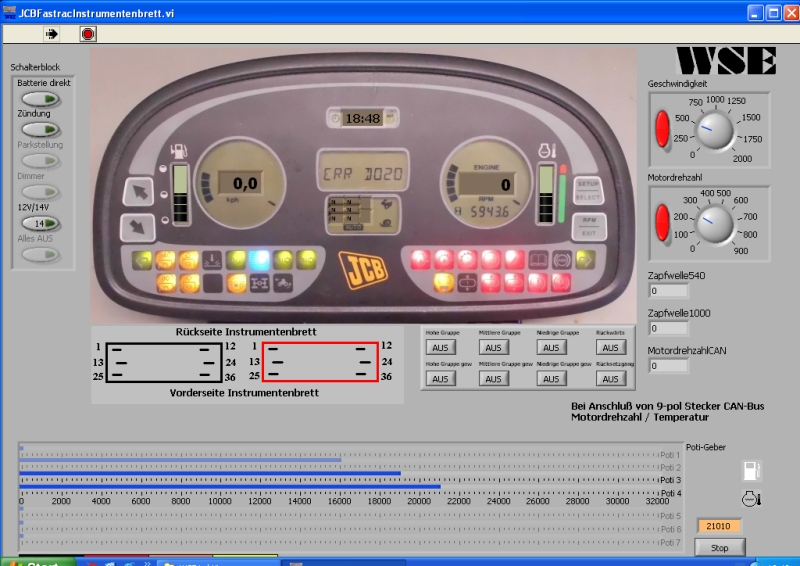Click the Windows Start button
Viewport: 800px width, 566px height.
38,562
